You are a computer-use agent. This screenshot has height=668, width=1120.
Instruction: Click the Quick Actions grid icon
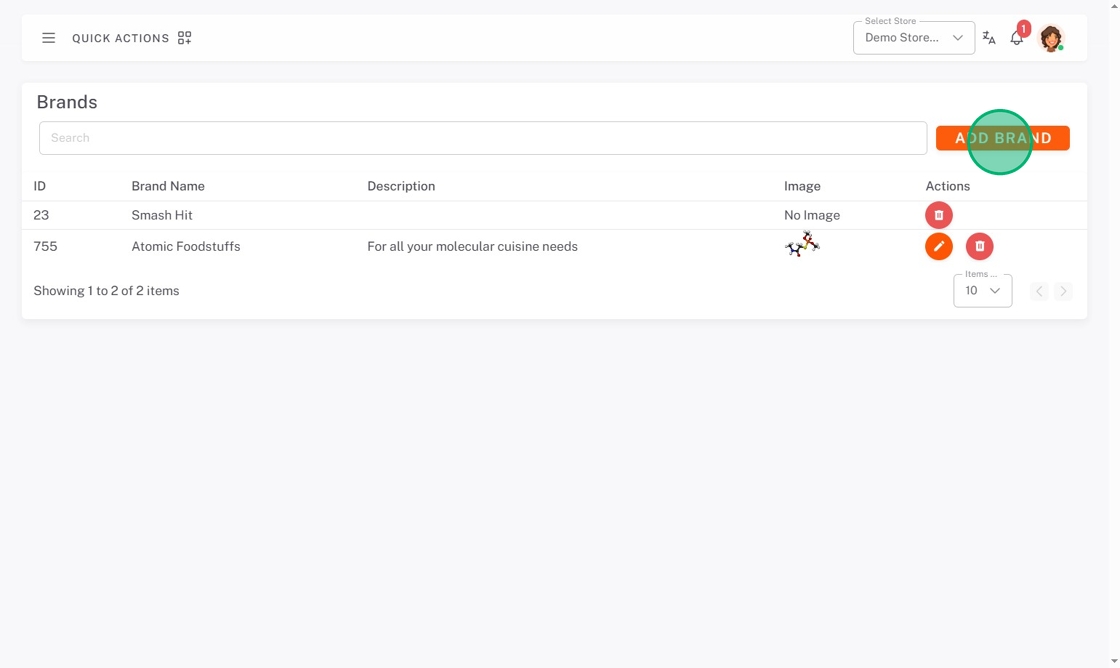184,38
